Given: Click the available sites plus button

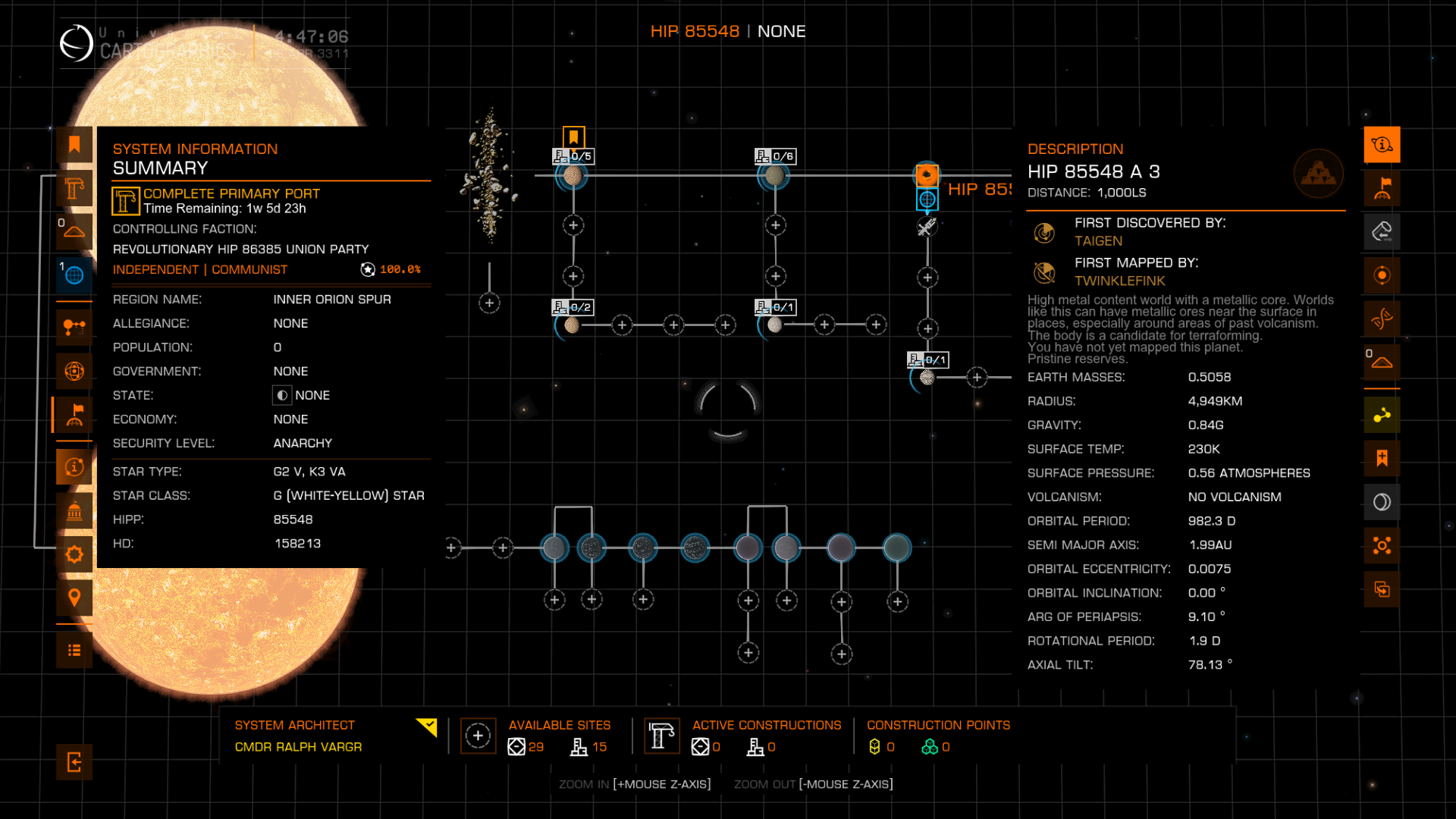Looking at the screenshot, I should 478,736.
